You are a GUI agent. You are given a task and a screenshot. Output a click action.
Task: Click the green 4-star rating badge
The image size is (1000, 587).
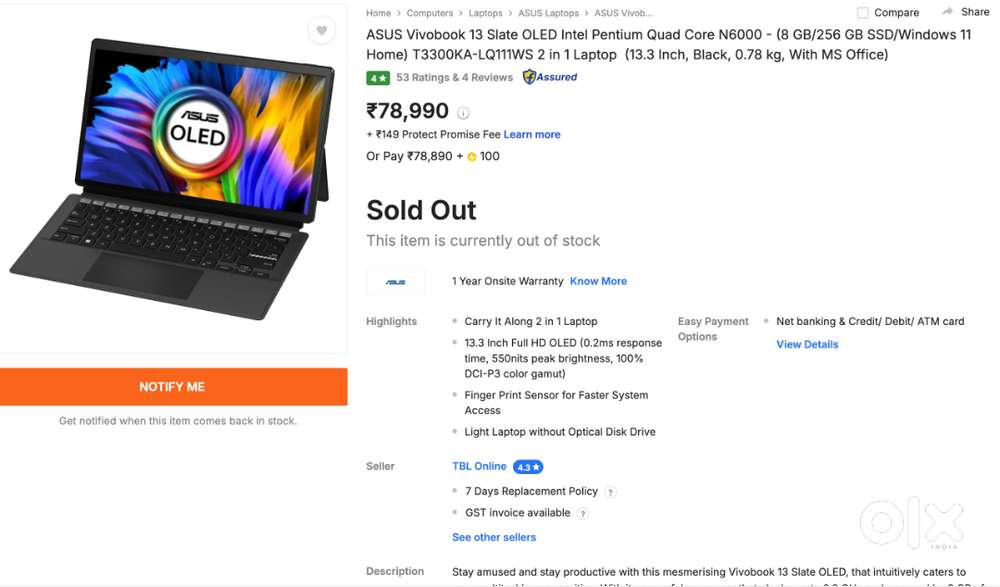[377, 77]
